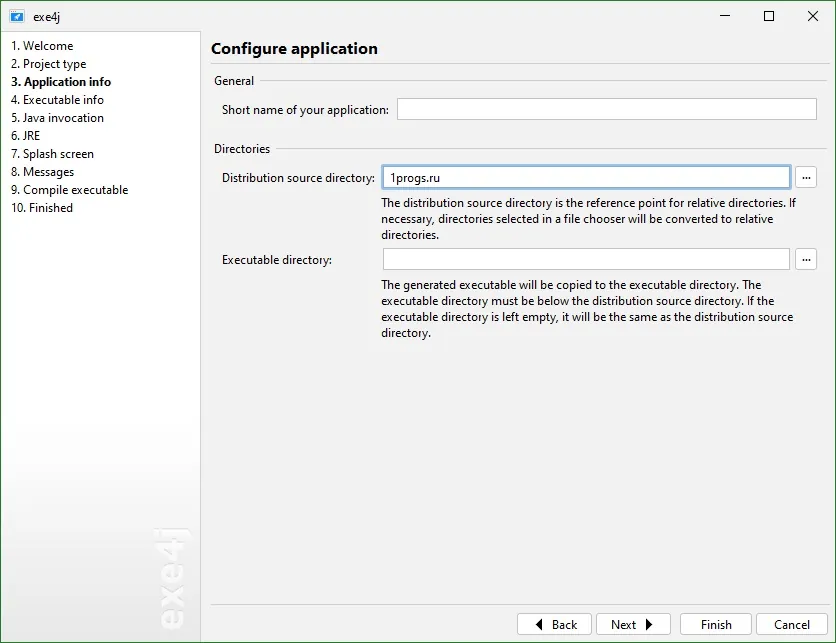
Task: Go to the Welcome step
Action: [x=42, y=46]
